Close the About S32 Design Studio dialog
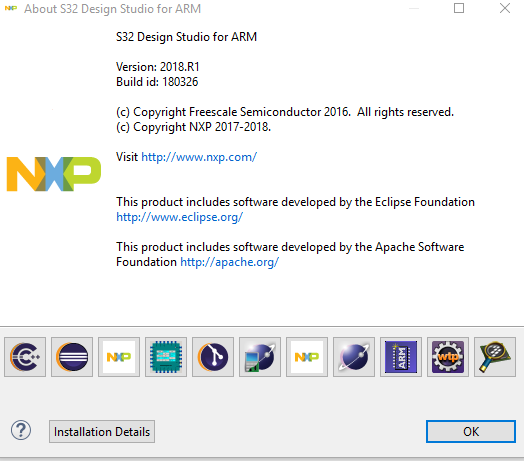The width and height of the screenshot is (524, 461). coord(505,8)
